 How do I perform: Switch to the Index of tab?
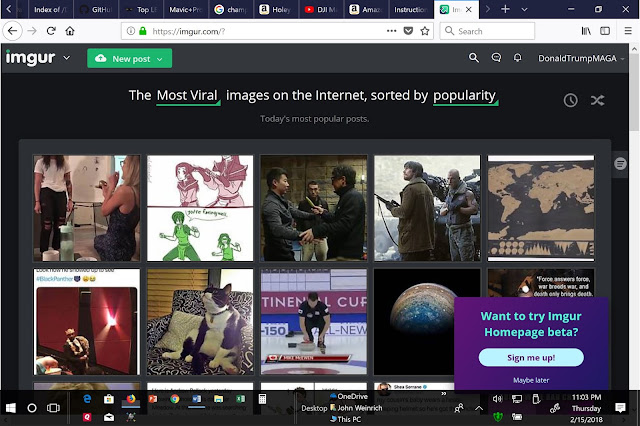pyautogui.click(x=51, y=9)
